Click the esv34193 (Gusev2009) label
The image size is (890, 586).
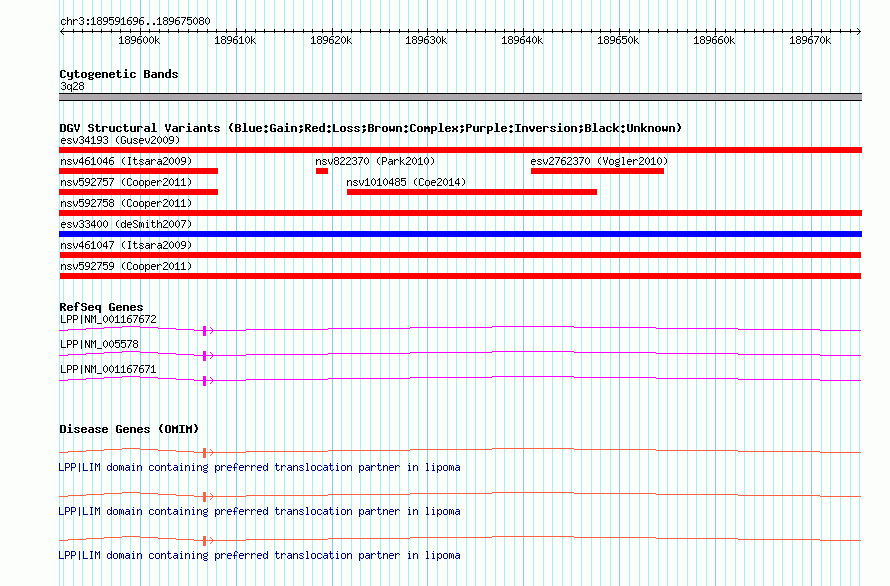click(120, 140)
